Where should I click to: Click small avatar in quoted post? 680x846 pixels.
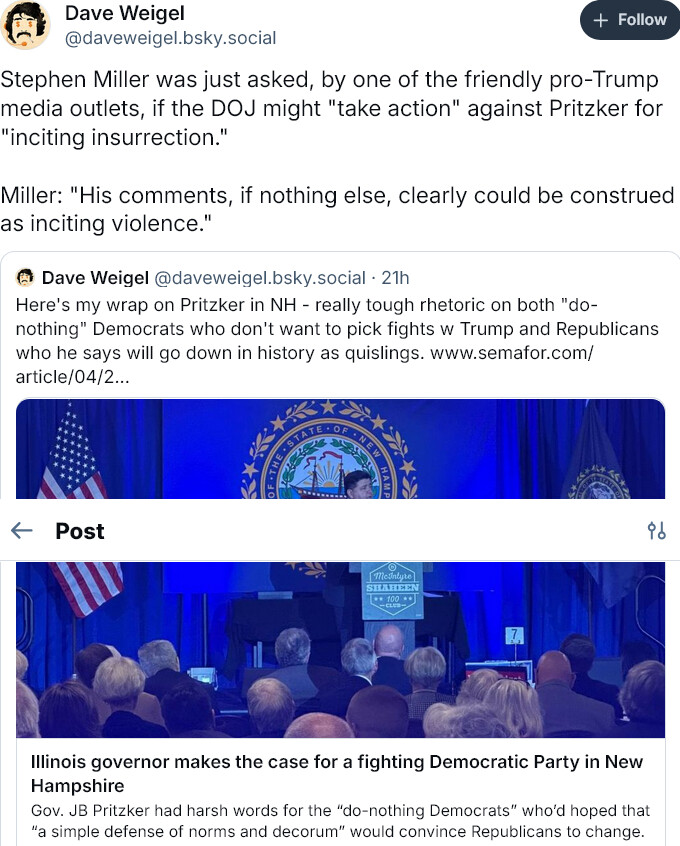pos(25,278)
